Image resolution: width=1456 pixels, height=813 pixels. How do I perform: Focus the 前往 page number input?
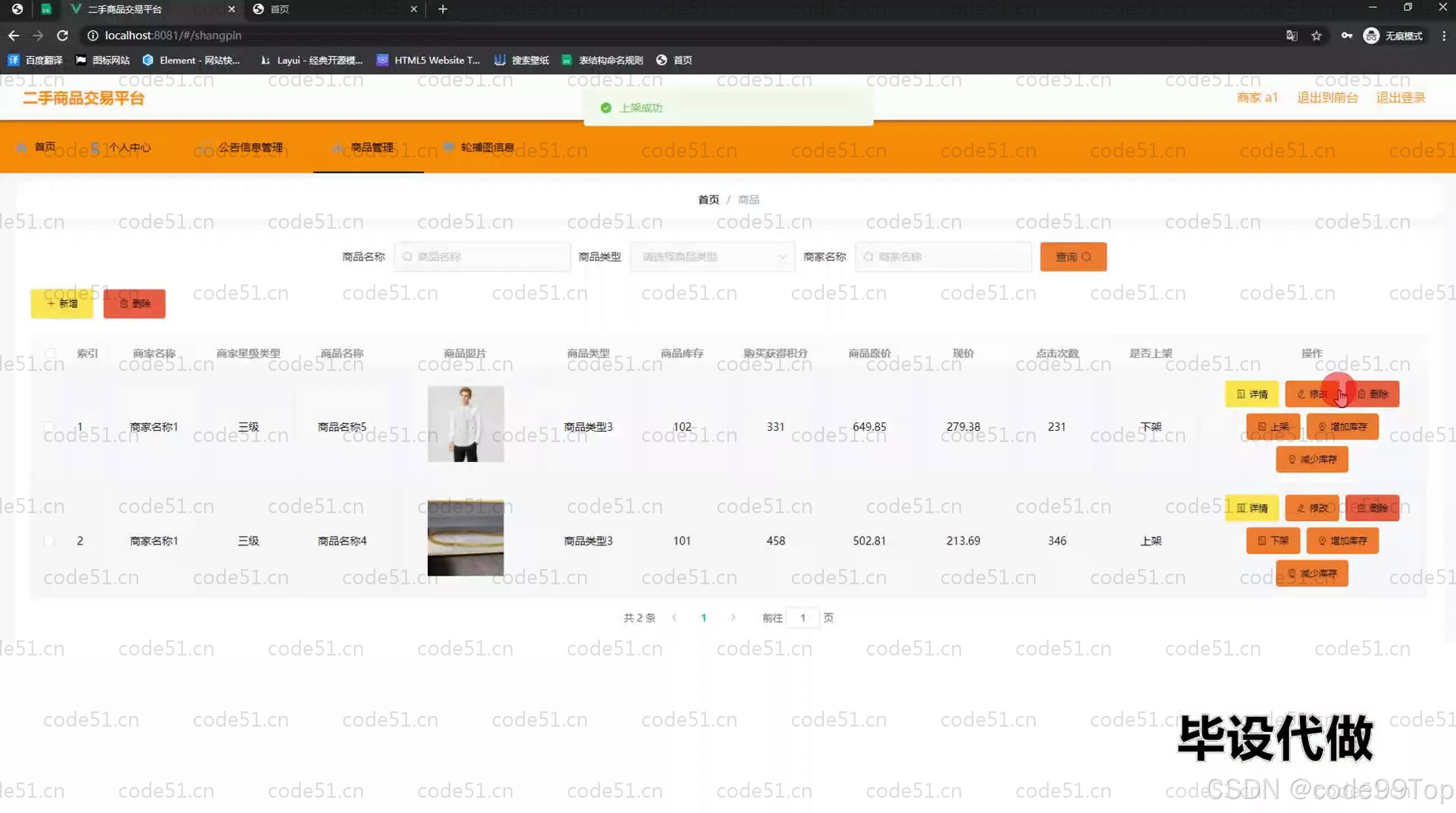(802, 618)
